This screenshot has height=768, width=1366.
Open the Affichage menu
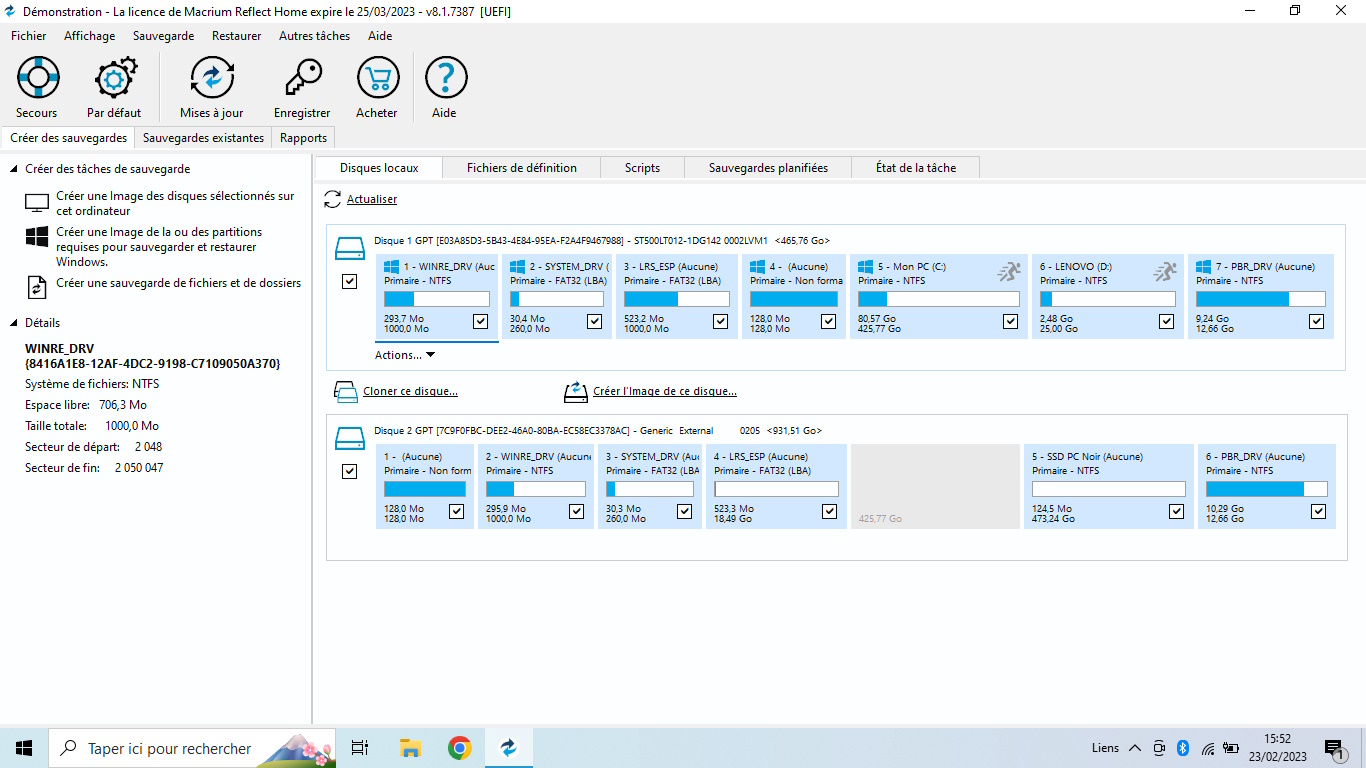point(89,36)
